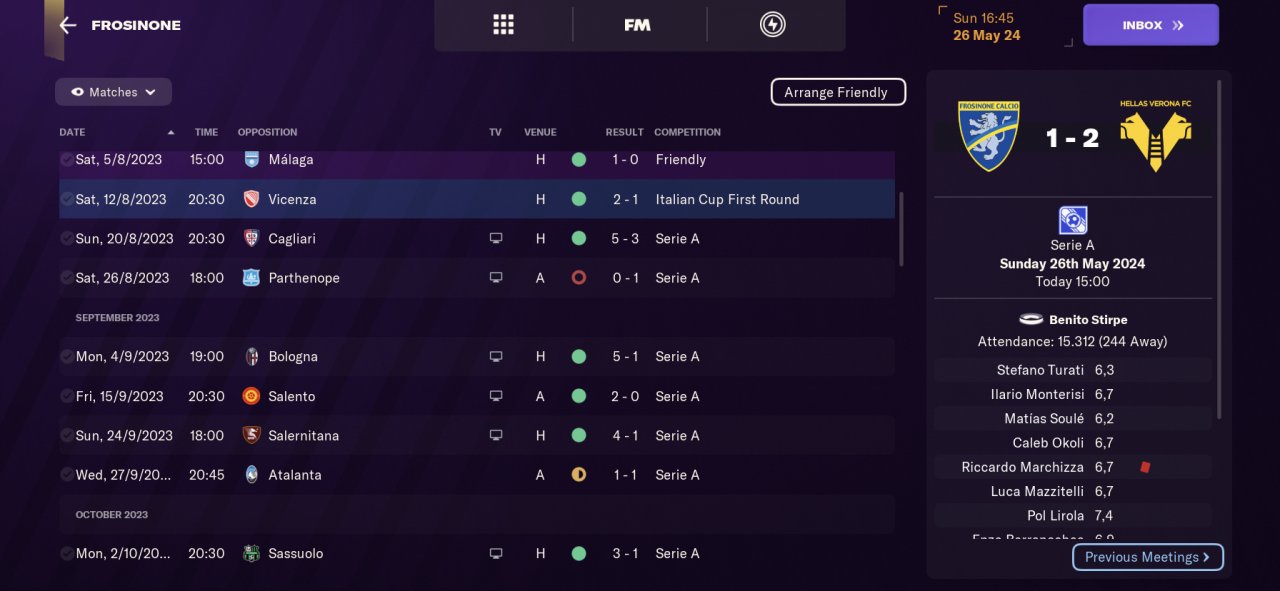Click the fixtures list vertical scrollbar

point(901,228)
